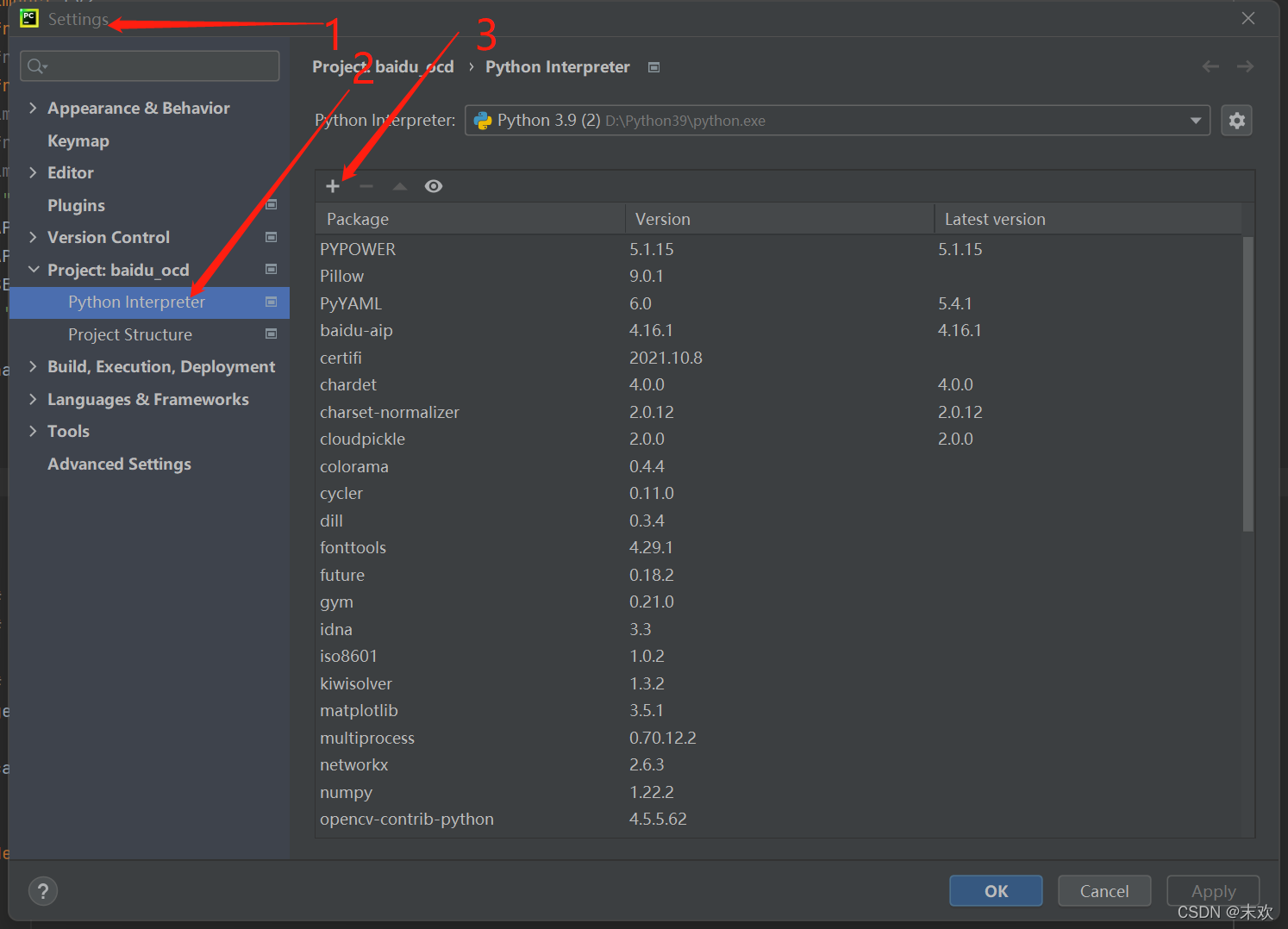Viewport: 1288px width, 929px height.
Task: Select the cloudpickle package row
Action: pyautogui.click(x=779, y=439)
